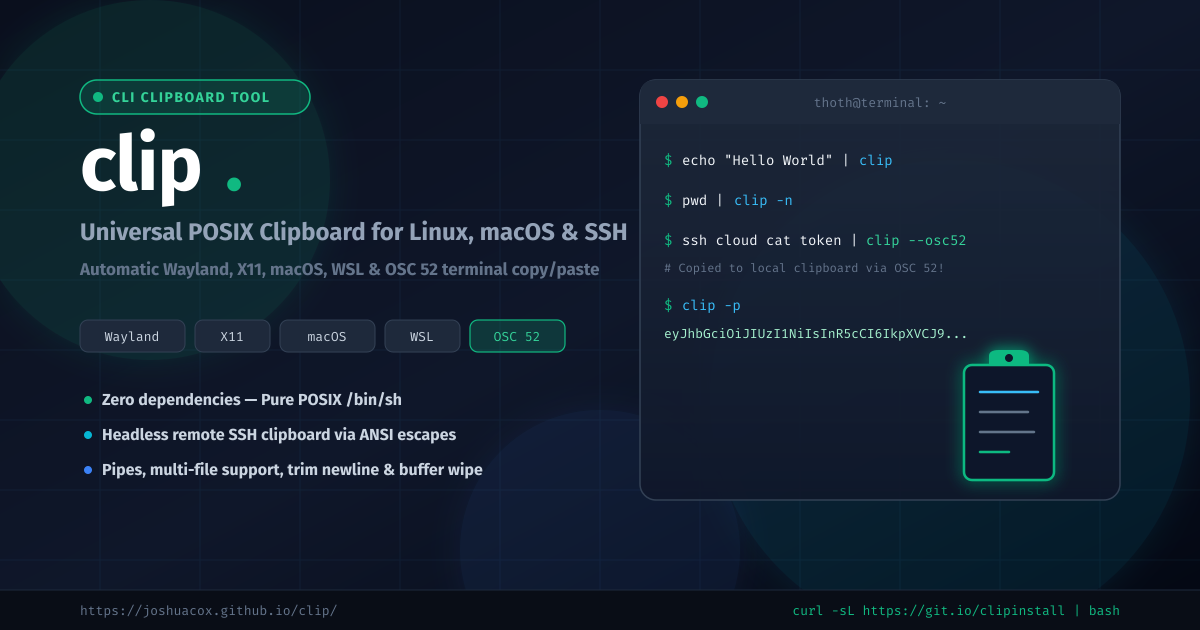Click the ssh cloud cat token command

coord(815,240)
